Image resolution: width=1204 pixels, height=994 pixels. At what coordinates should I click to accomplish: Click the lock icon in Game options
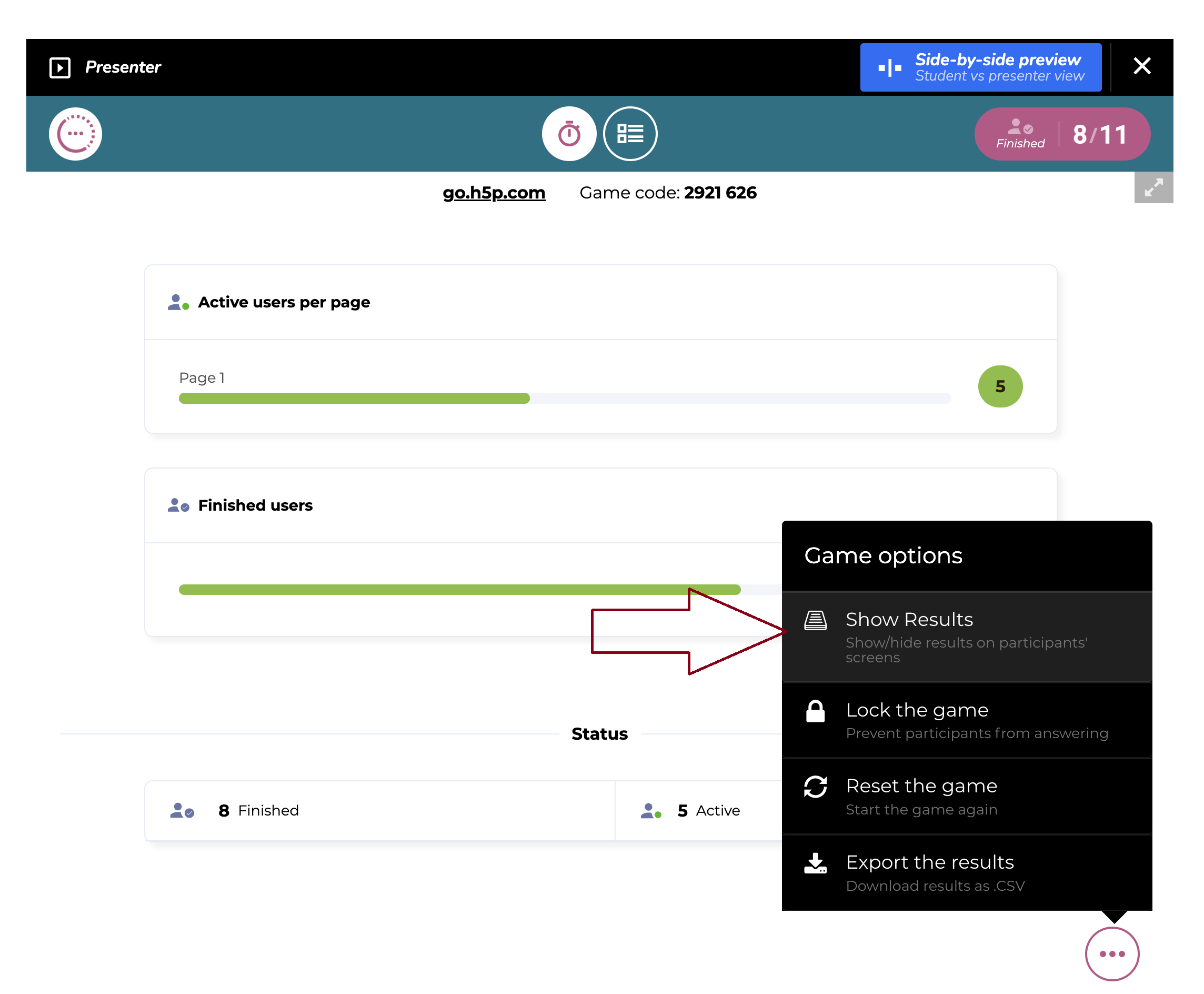point(815,712)
